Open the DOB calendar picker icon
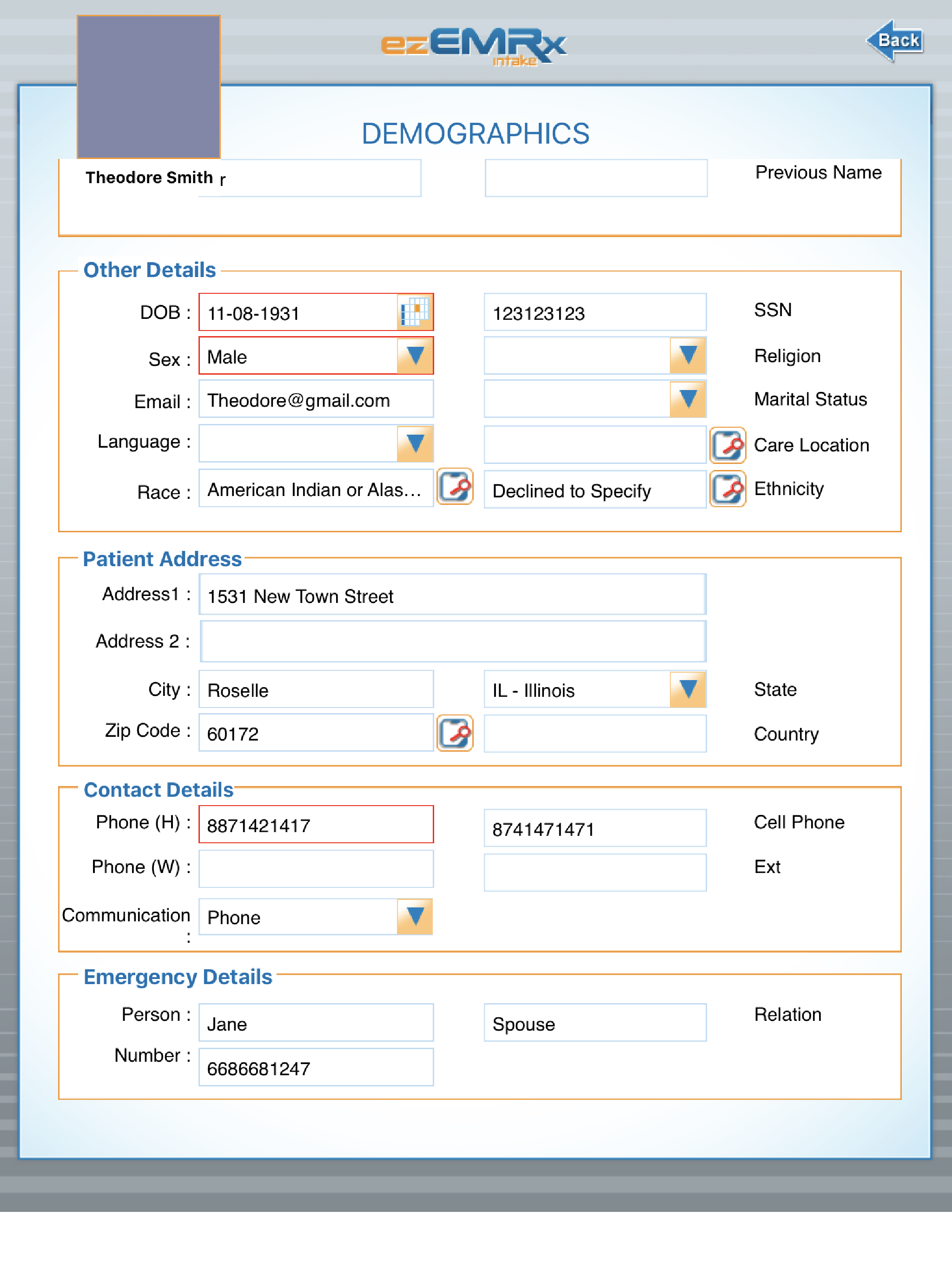 [414, 312]
